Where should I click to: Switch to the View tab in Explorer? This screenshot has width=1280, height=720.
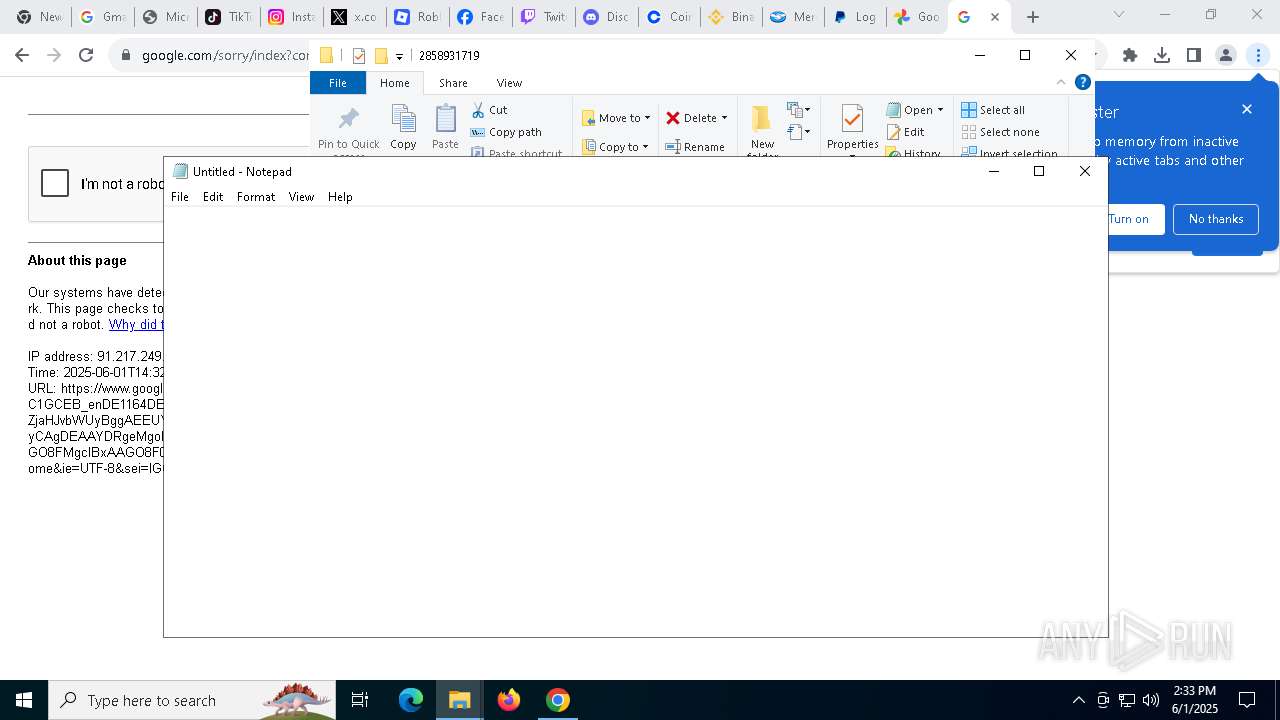coord(509,83)
